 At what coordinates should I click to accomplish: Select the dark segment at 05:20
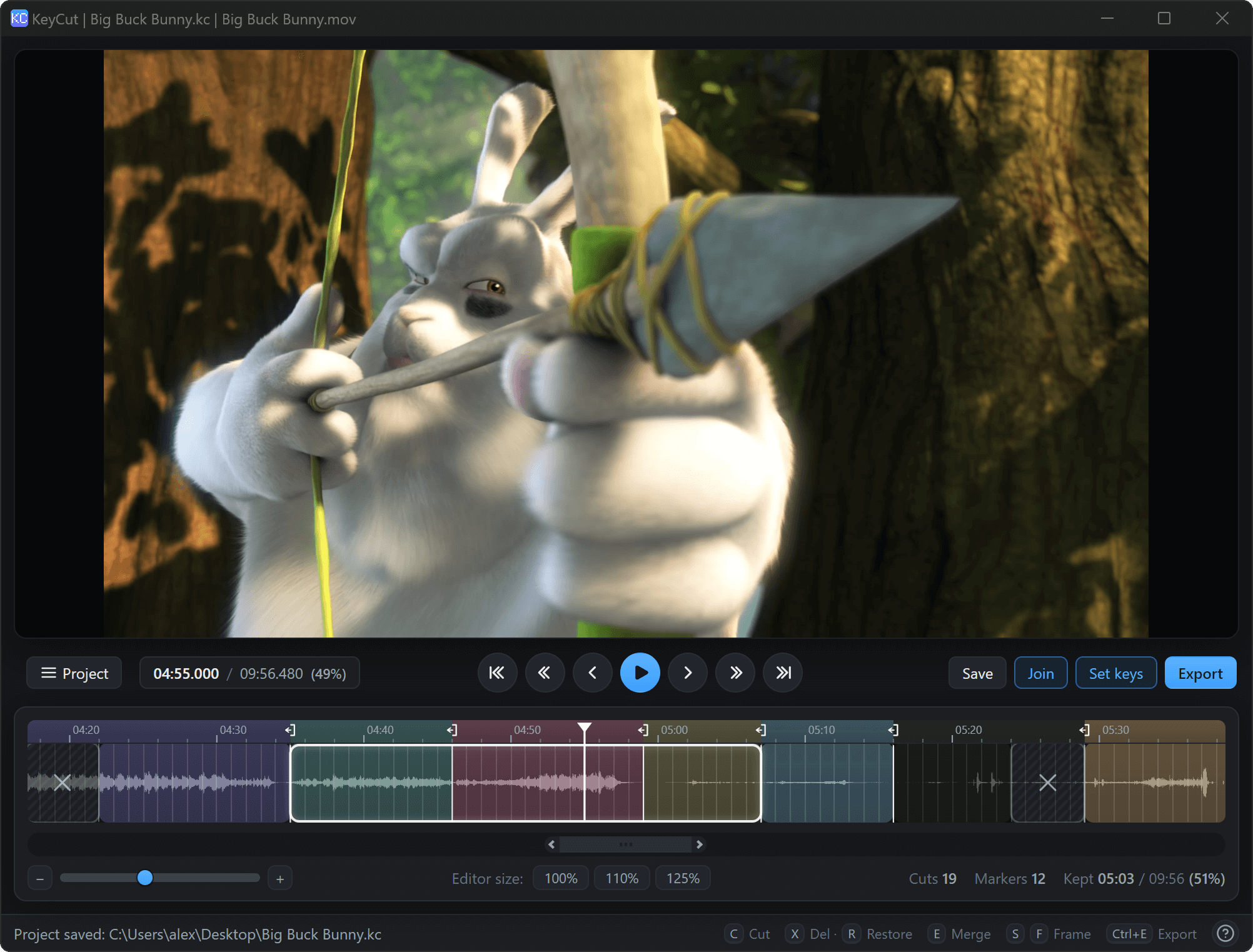952,783
